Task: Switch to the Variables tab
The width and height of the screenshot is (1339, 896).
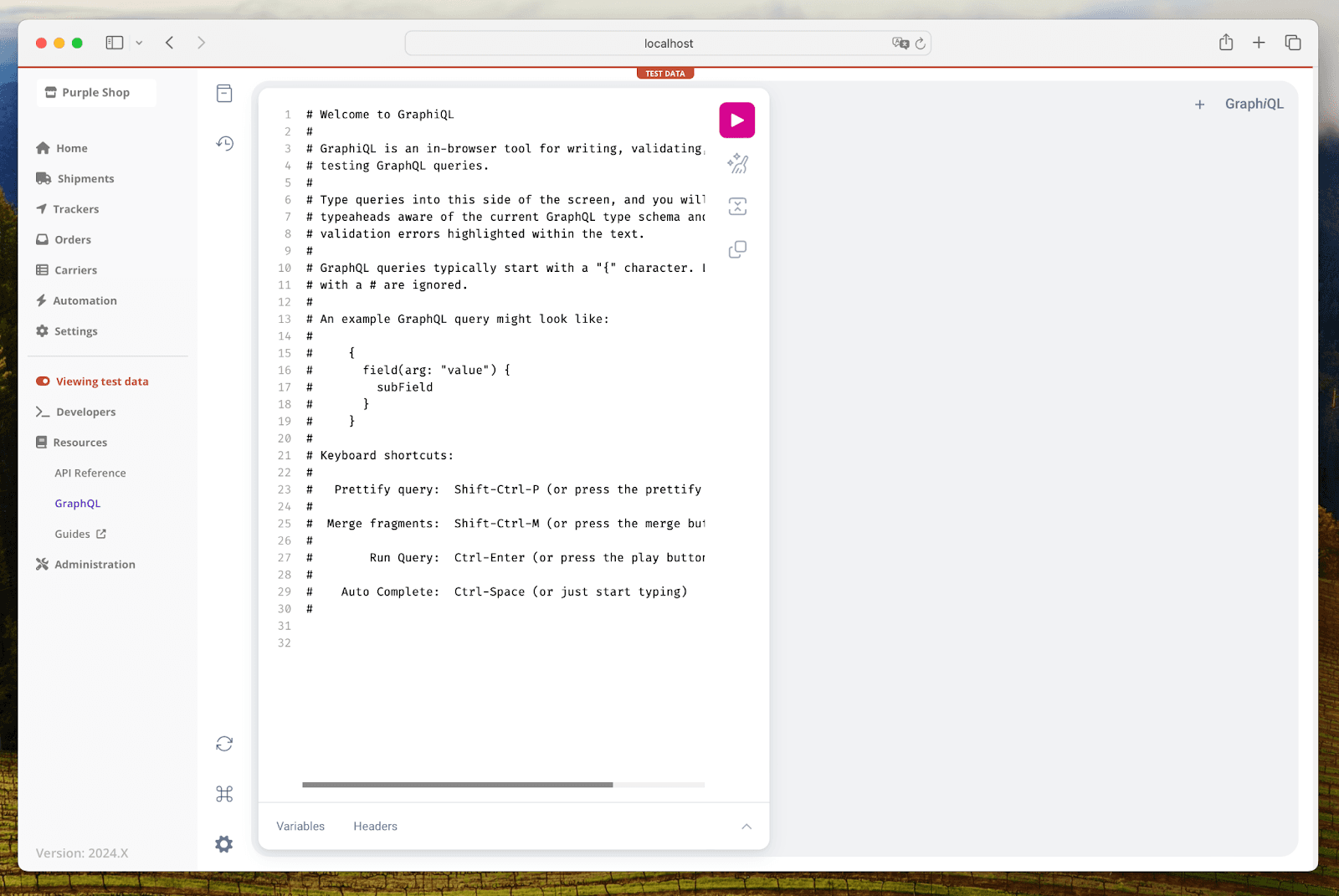Action: pos(300,827)
